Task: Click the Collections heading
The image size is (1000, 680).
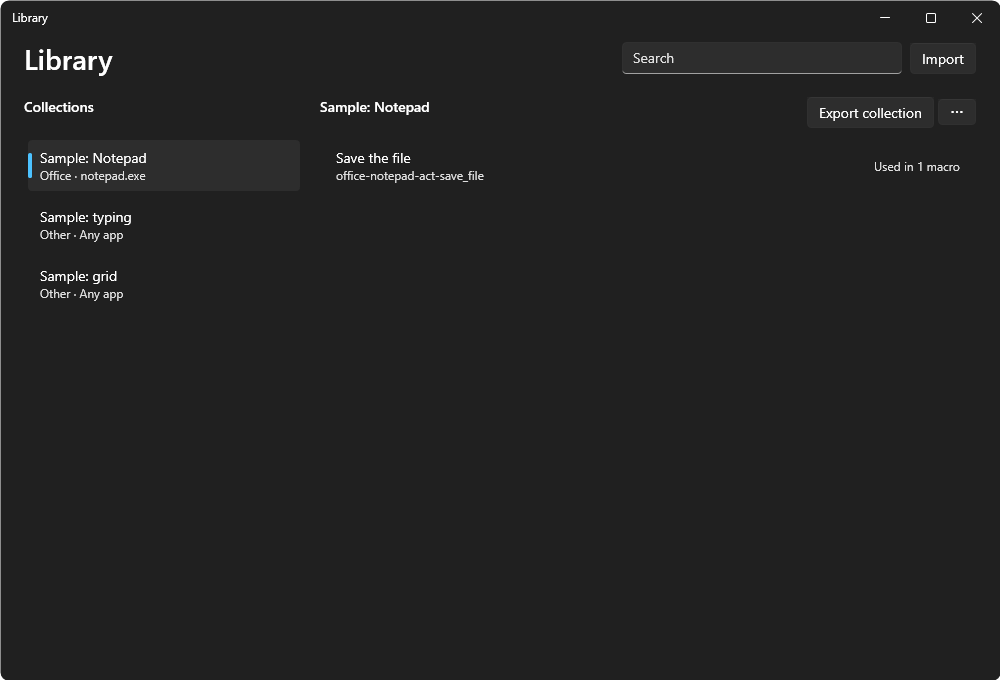Action: pyautogui.click(x=59, y=107)
